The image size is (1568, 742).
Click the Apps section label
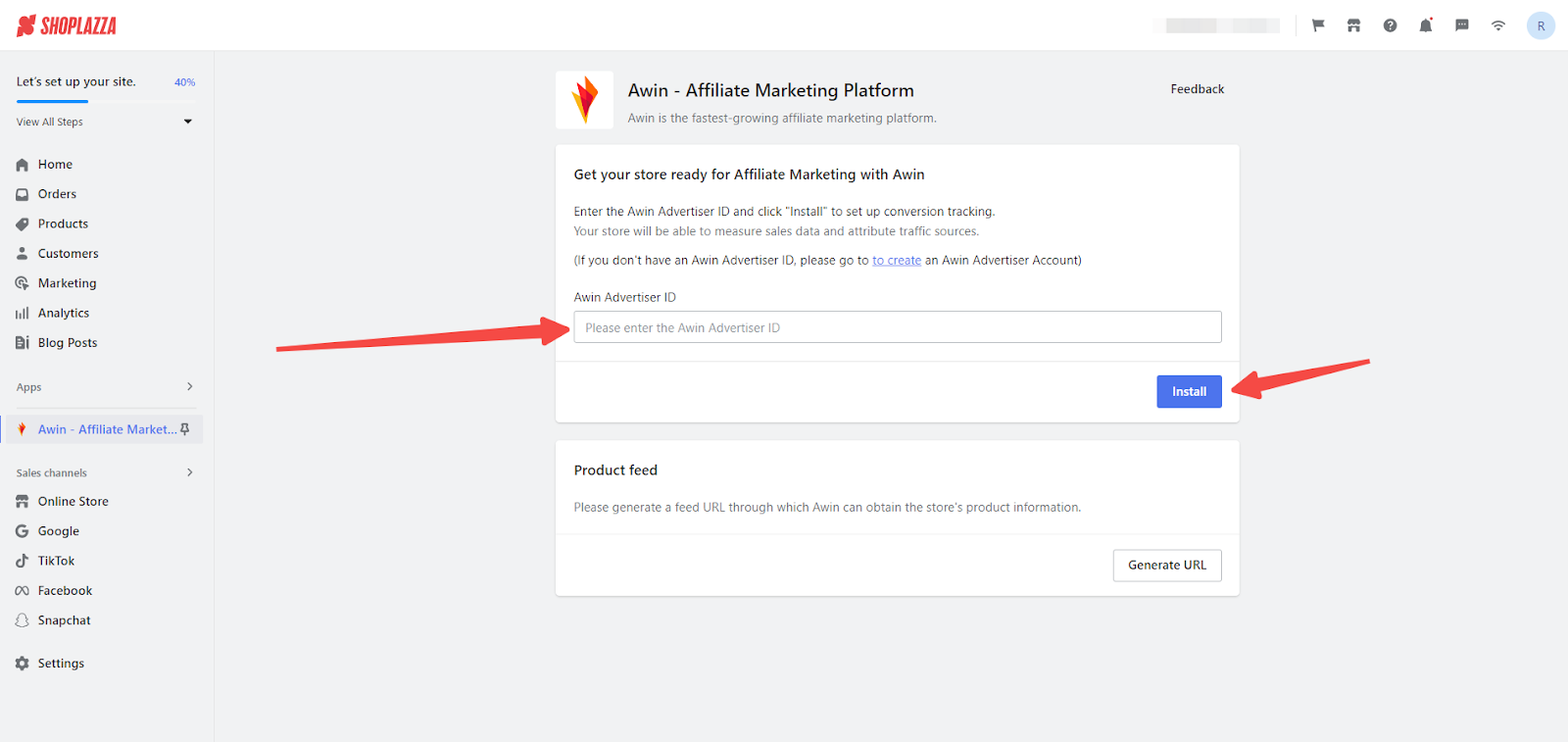[x=28, y=387]
